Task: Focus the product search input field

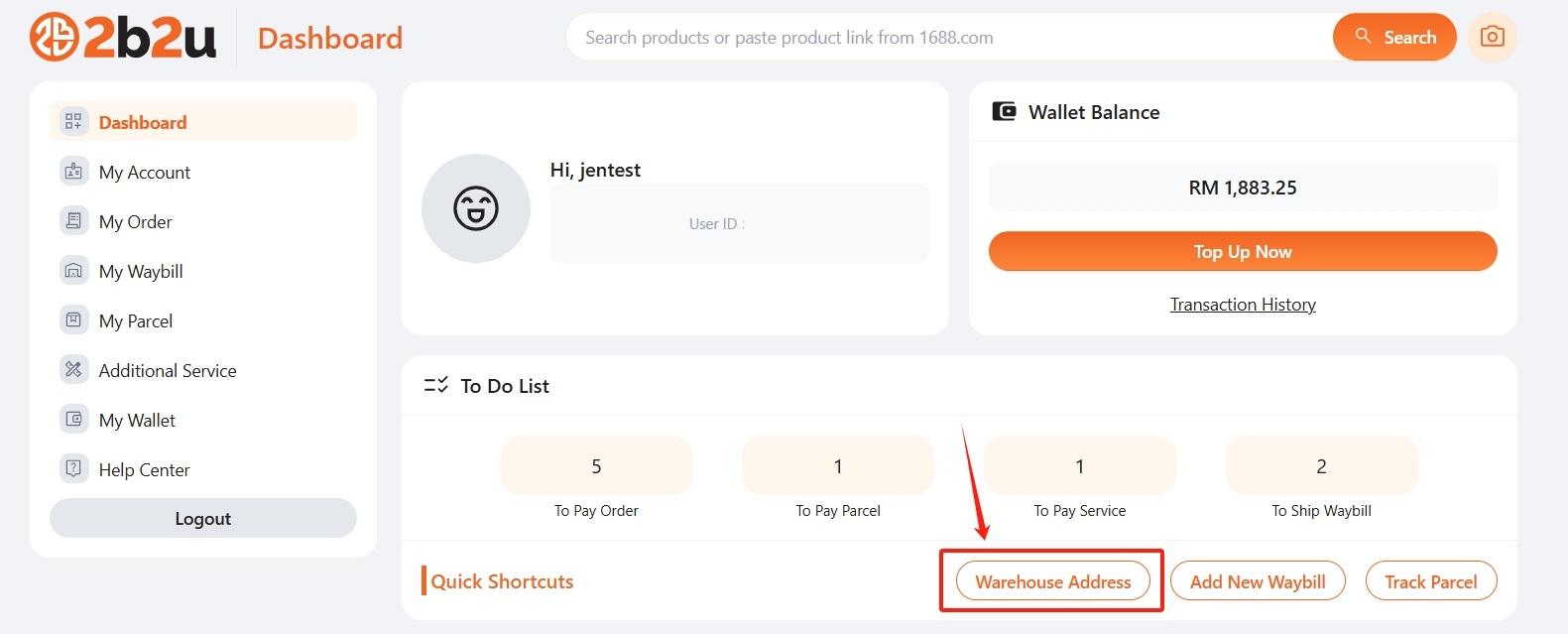Action: pyautogui.click(x=947, y=38)
